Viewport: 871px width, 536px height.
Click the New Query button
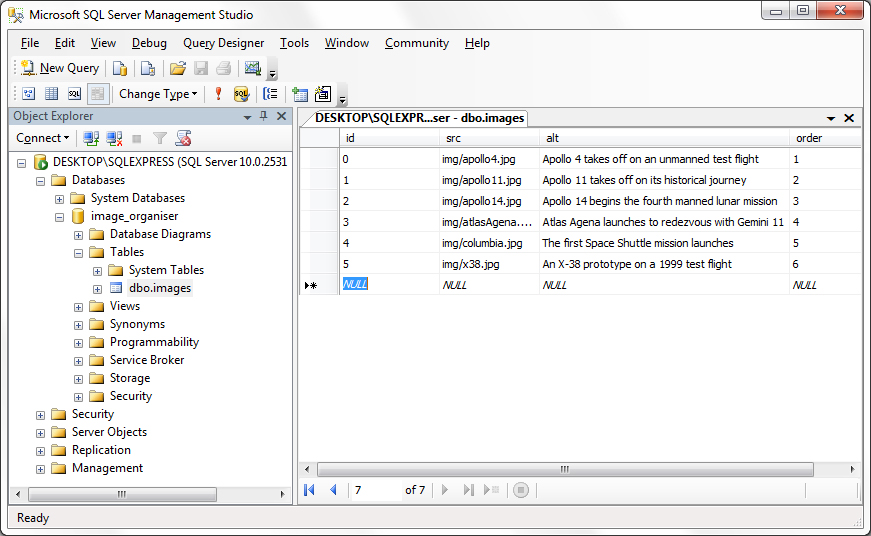pyautogui.click(x=60, y=68)
